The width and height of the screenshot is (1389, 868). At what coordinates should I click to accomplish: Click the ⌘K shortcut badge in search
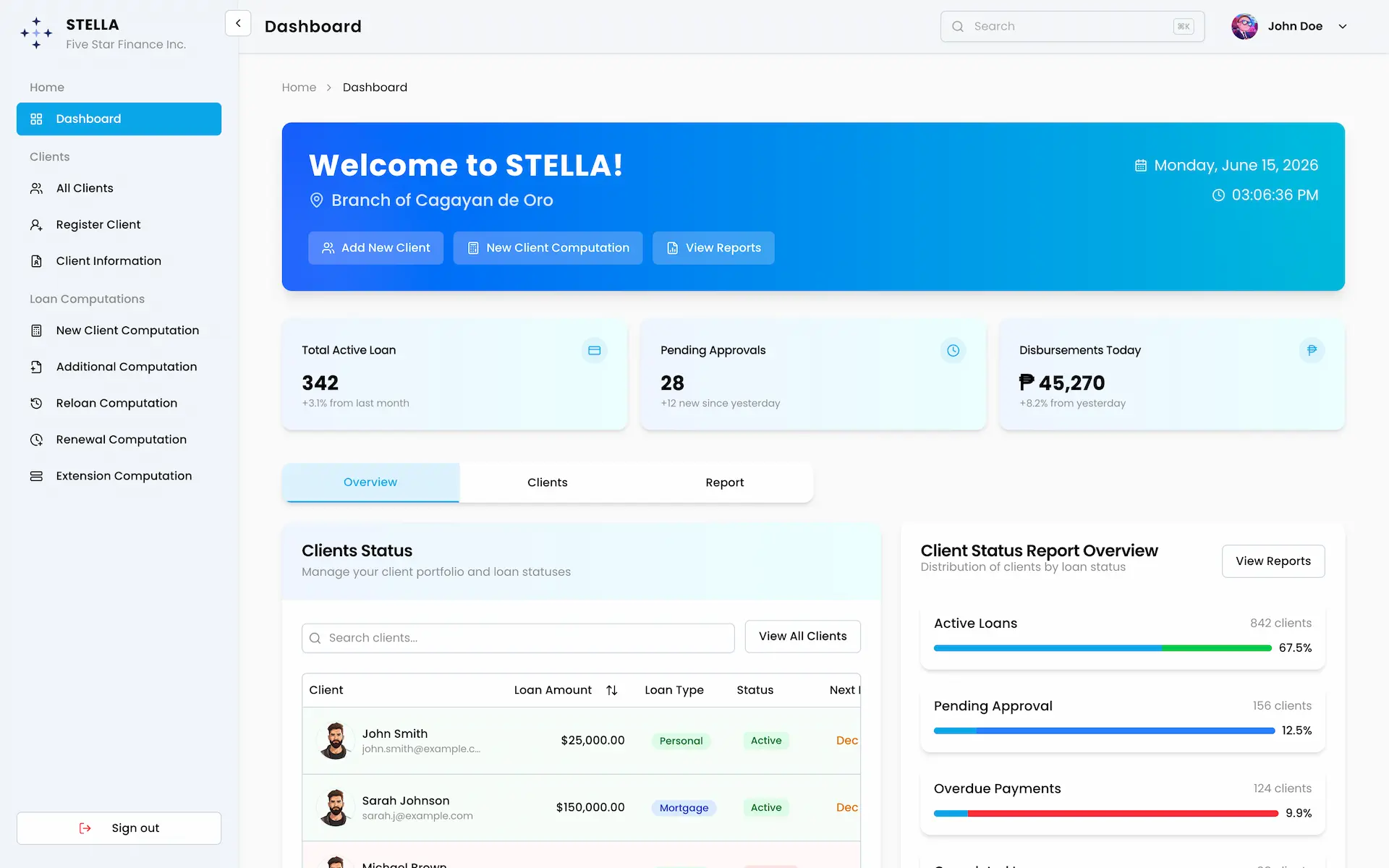point(1184,26)
